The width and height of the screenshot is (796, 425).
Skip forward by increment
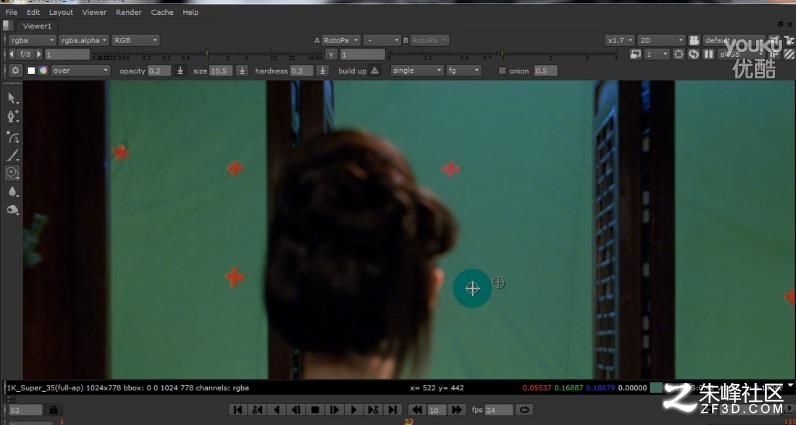[x=456, y=409]
